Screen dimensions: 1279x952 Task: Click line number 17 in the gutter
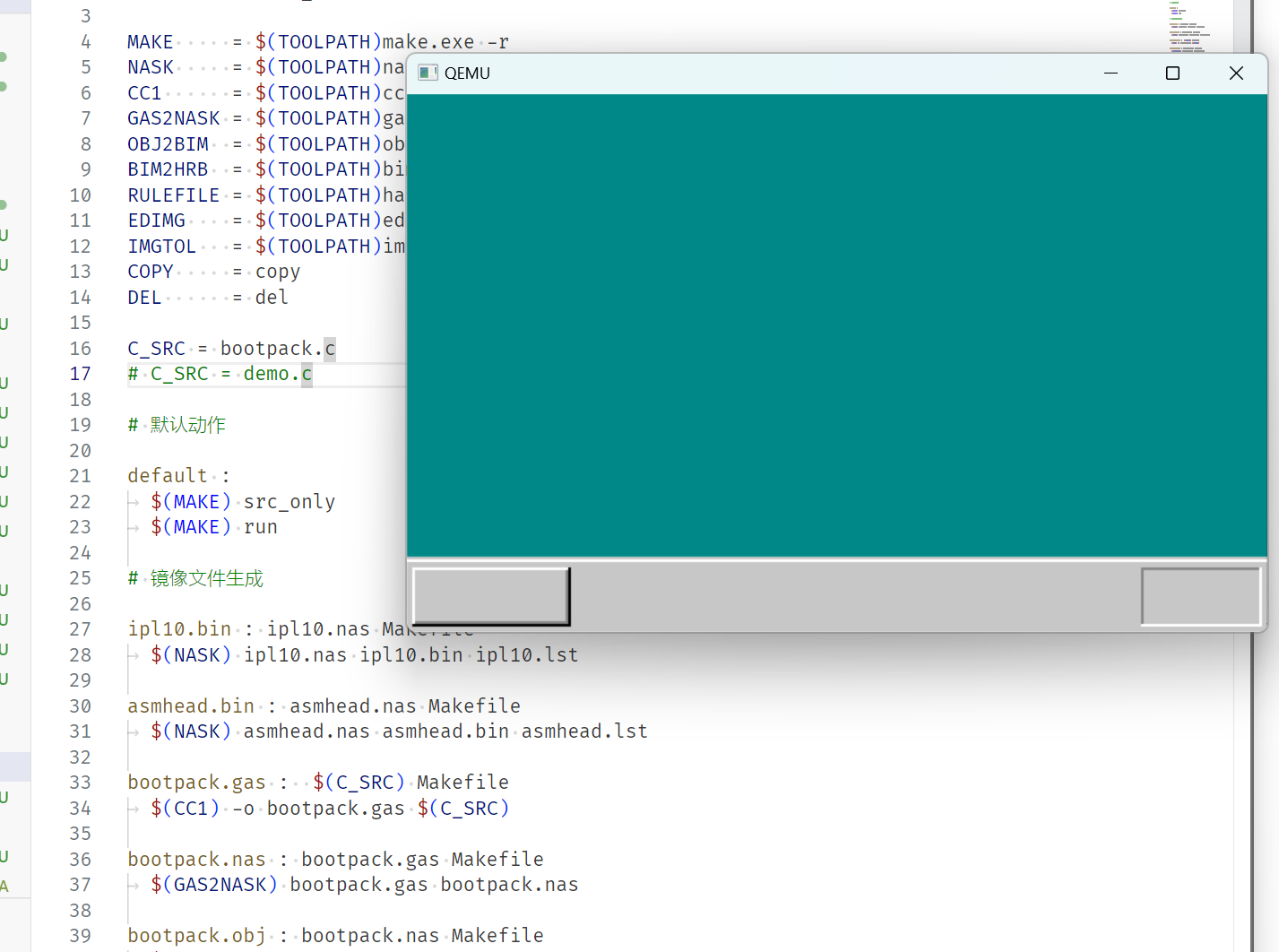[81, 374]
